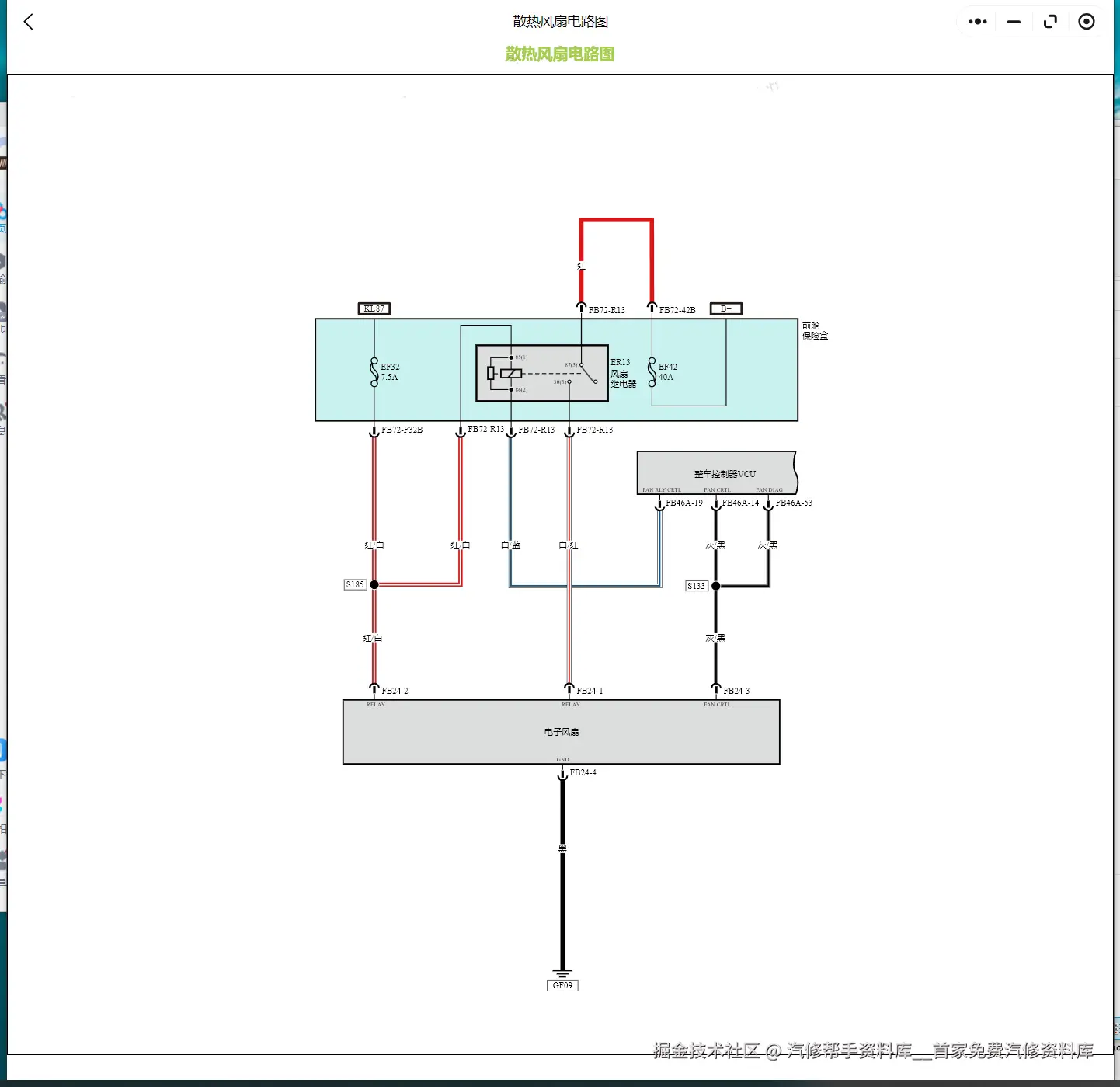Click the green 散热风扇电路图 heading

click(560, 54)
